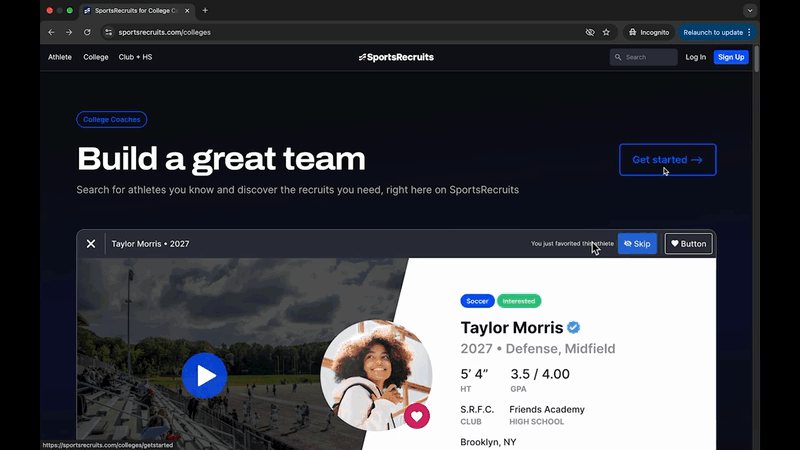Go back to the previous page

(x=51, y=32)
